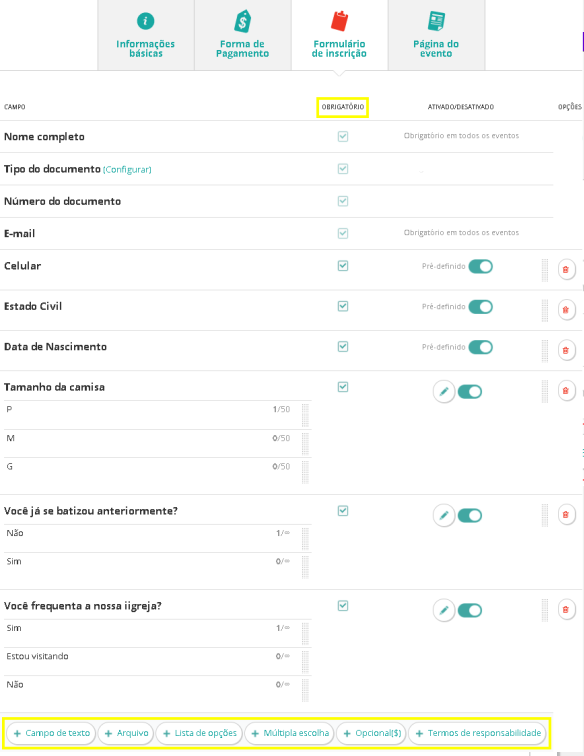Edit Tamanho da camisa with pencil icon

pyautogui.click(x=444, y=392)
